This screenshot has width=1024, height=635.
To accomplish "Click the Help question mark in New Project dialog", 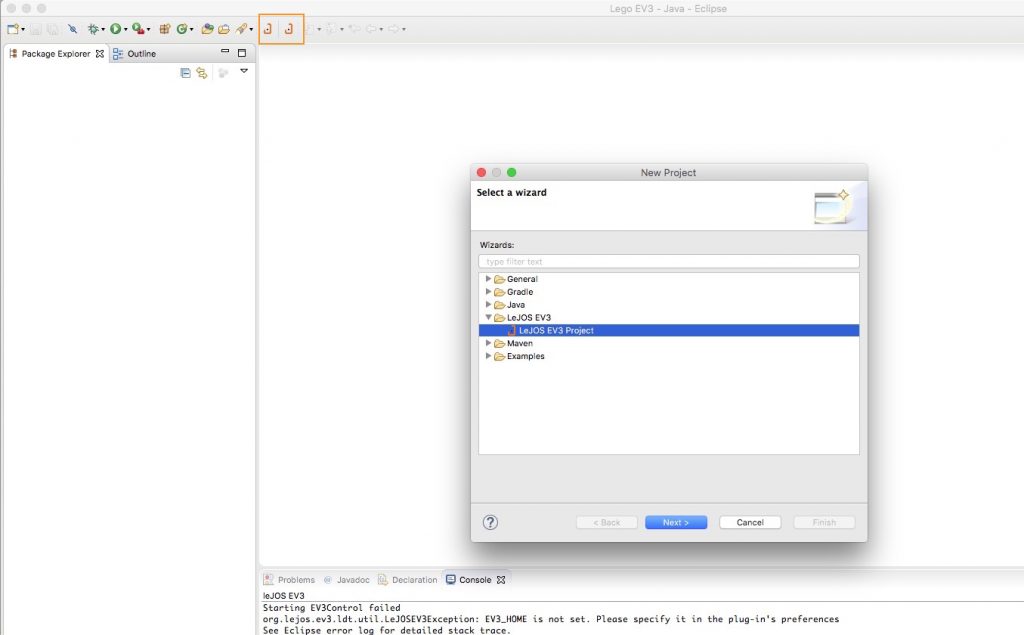I will point(489,521).
